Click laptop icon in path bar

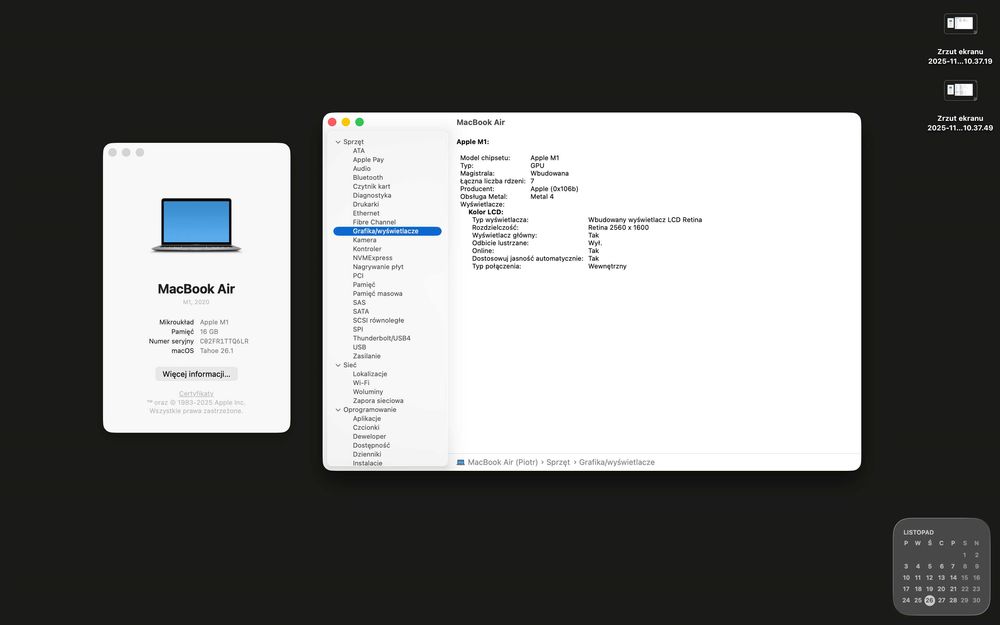(x=460, y=462)
